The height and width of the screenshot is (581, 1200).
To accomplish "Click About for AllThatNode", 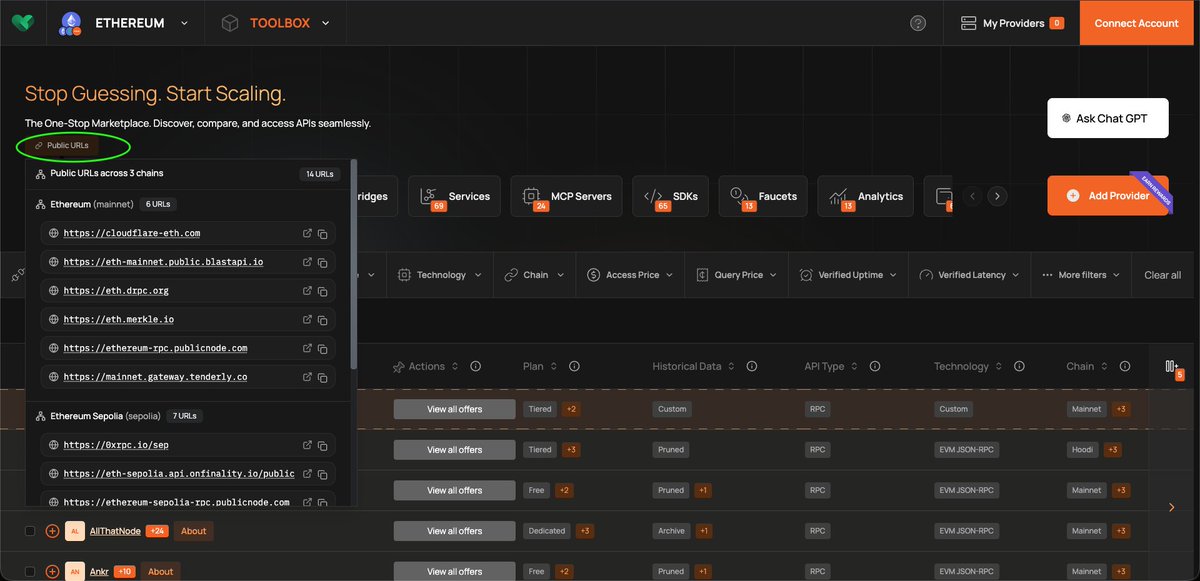I will click(194, 531).
